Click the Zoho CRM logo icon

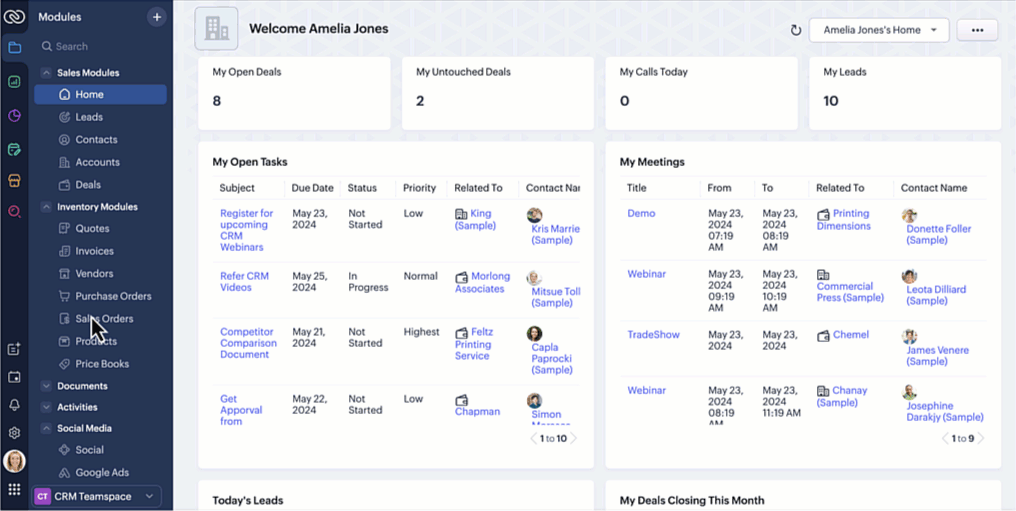click(x=14, y=16)
